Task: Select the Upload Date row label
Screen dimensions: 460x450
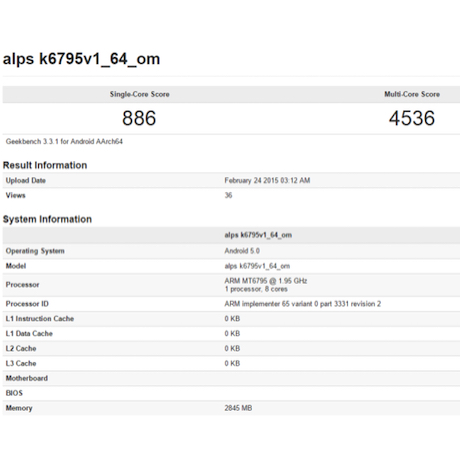Action: pos(26,181)
